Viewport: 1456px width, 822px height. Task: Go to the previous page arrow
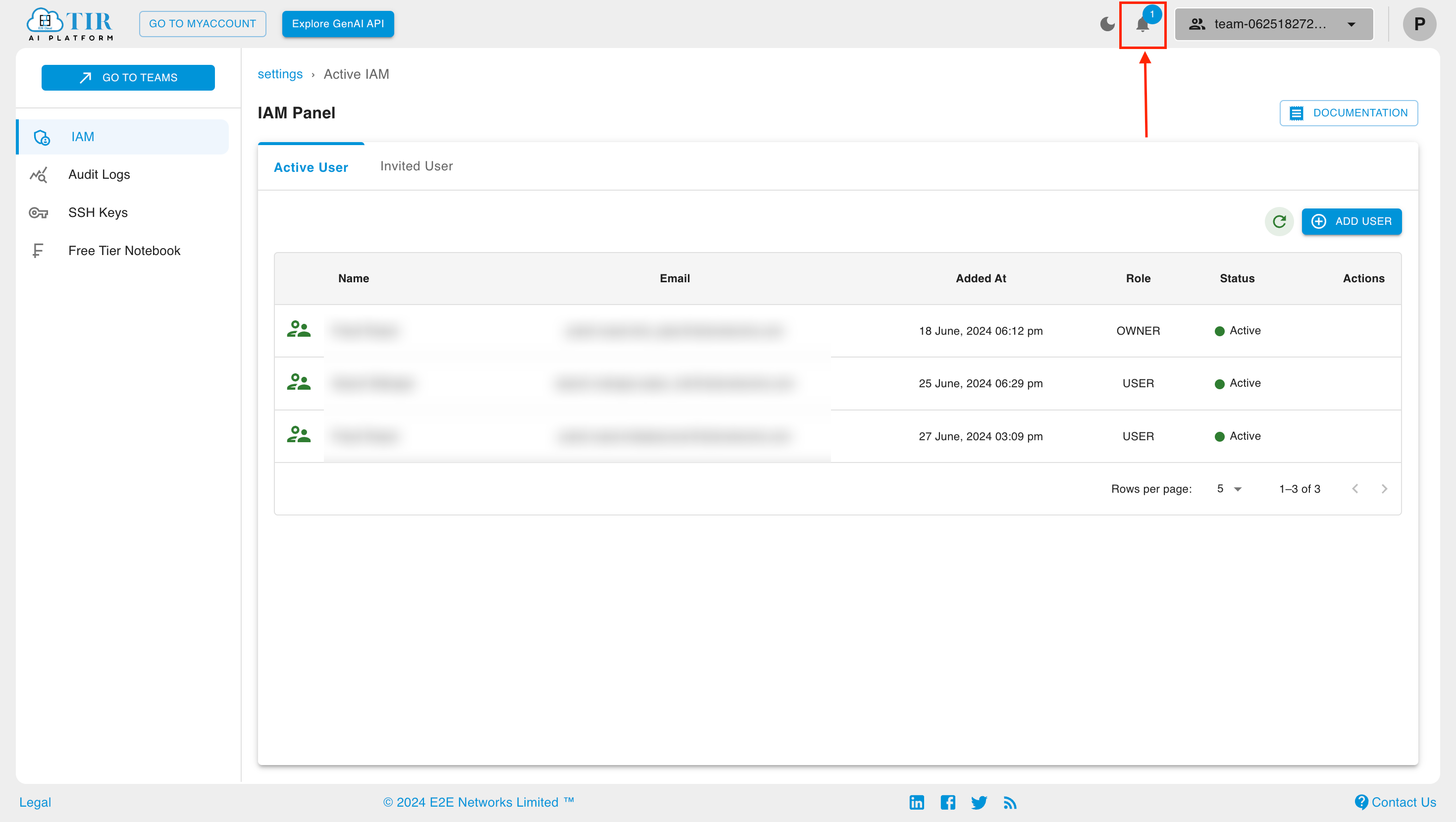click(x=1355, y=489)
